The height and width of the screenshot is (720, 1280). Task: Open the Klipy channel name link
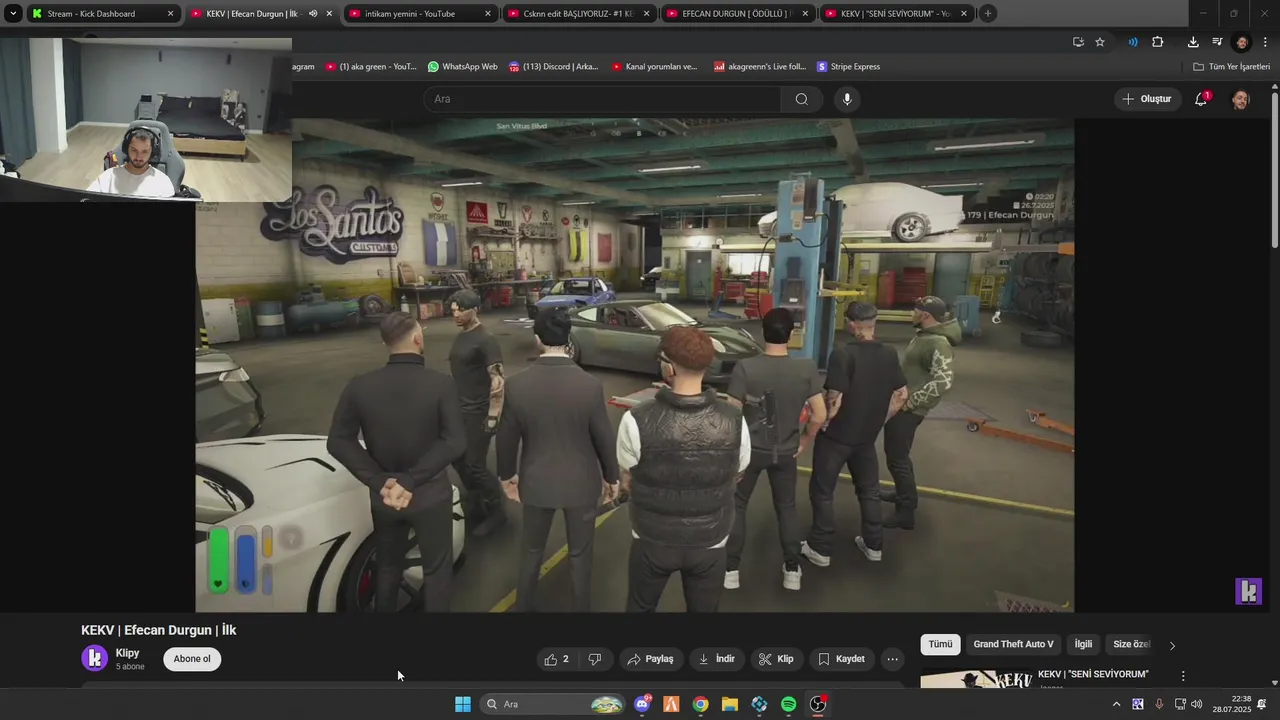click(x=127, y=653)
